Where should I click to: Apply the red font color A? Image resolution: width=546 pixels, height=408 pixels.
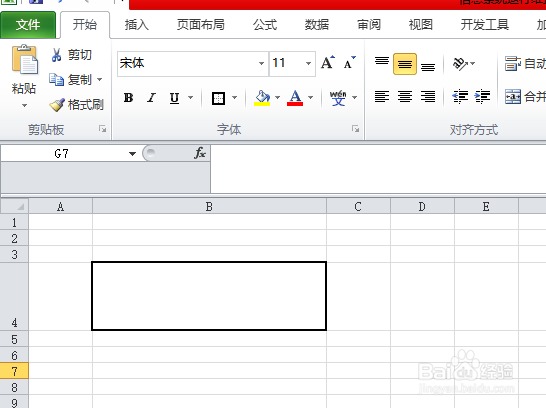(295, 98)
